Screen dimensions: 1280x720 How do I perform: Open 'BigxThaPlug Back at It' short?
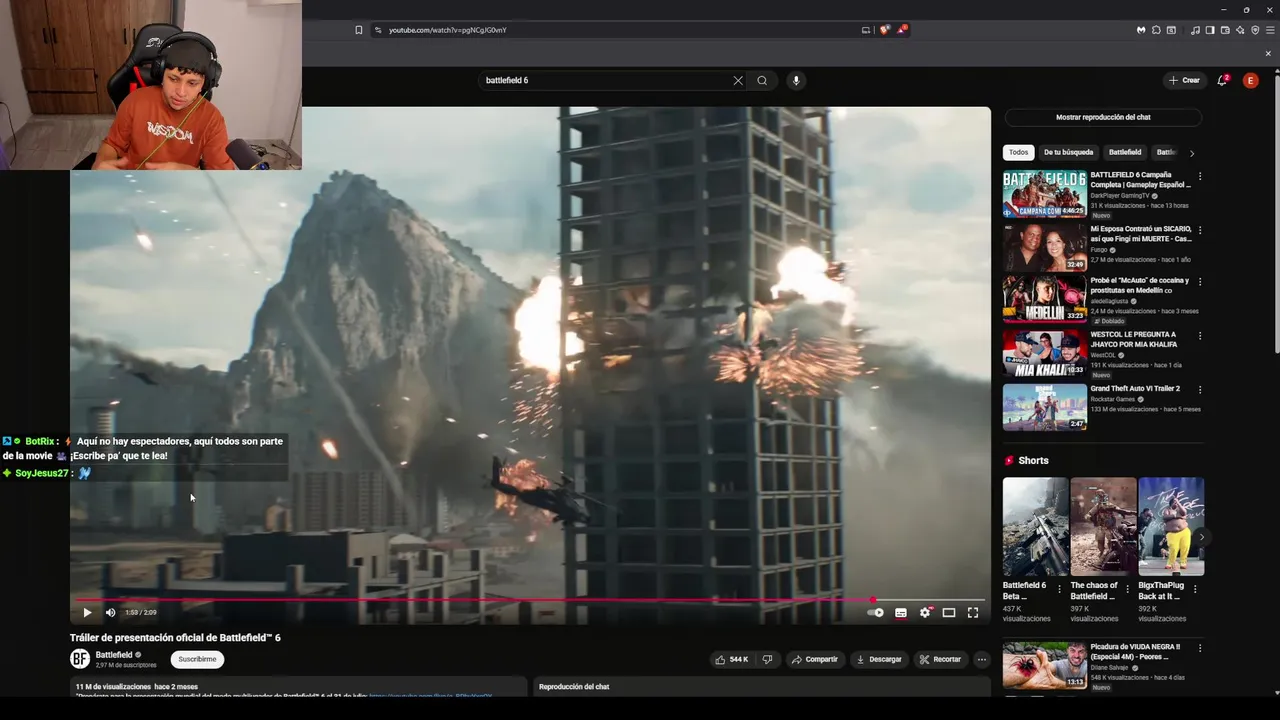click(x=1170, y=527)
